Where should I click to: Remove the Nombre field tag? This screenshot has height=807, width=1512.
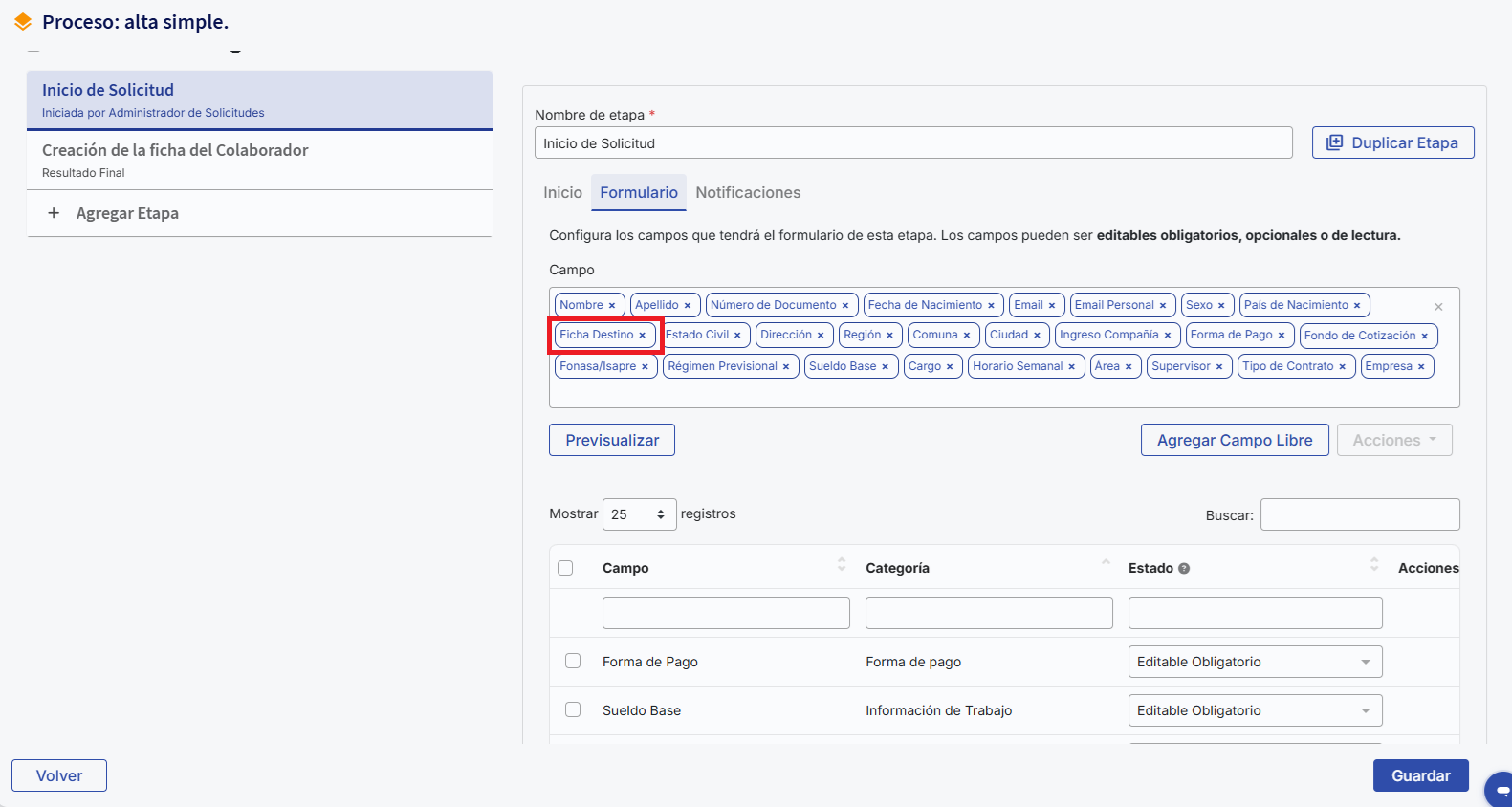click(612, 306)
